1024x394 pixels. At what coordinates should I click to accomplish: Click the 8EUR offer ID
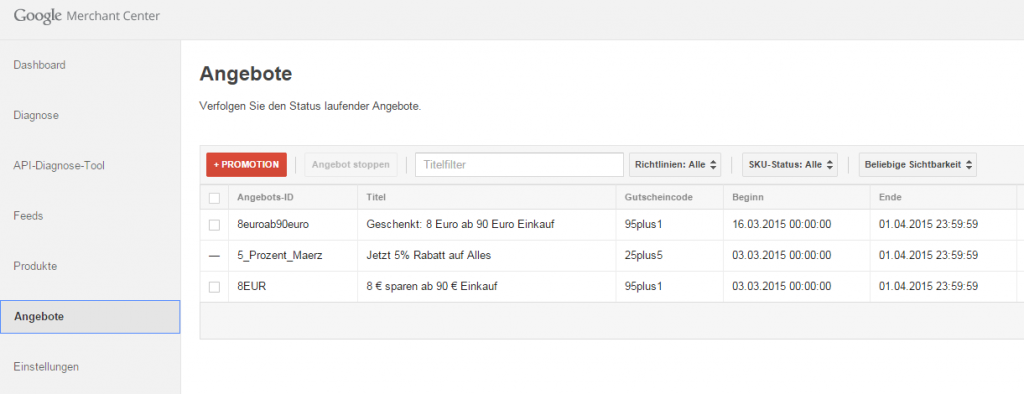click(x=252, y=286)
